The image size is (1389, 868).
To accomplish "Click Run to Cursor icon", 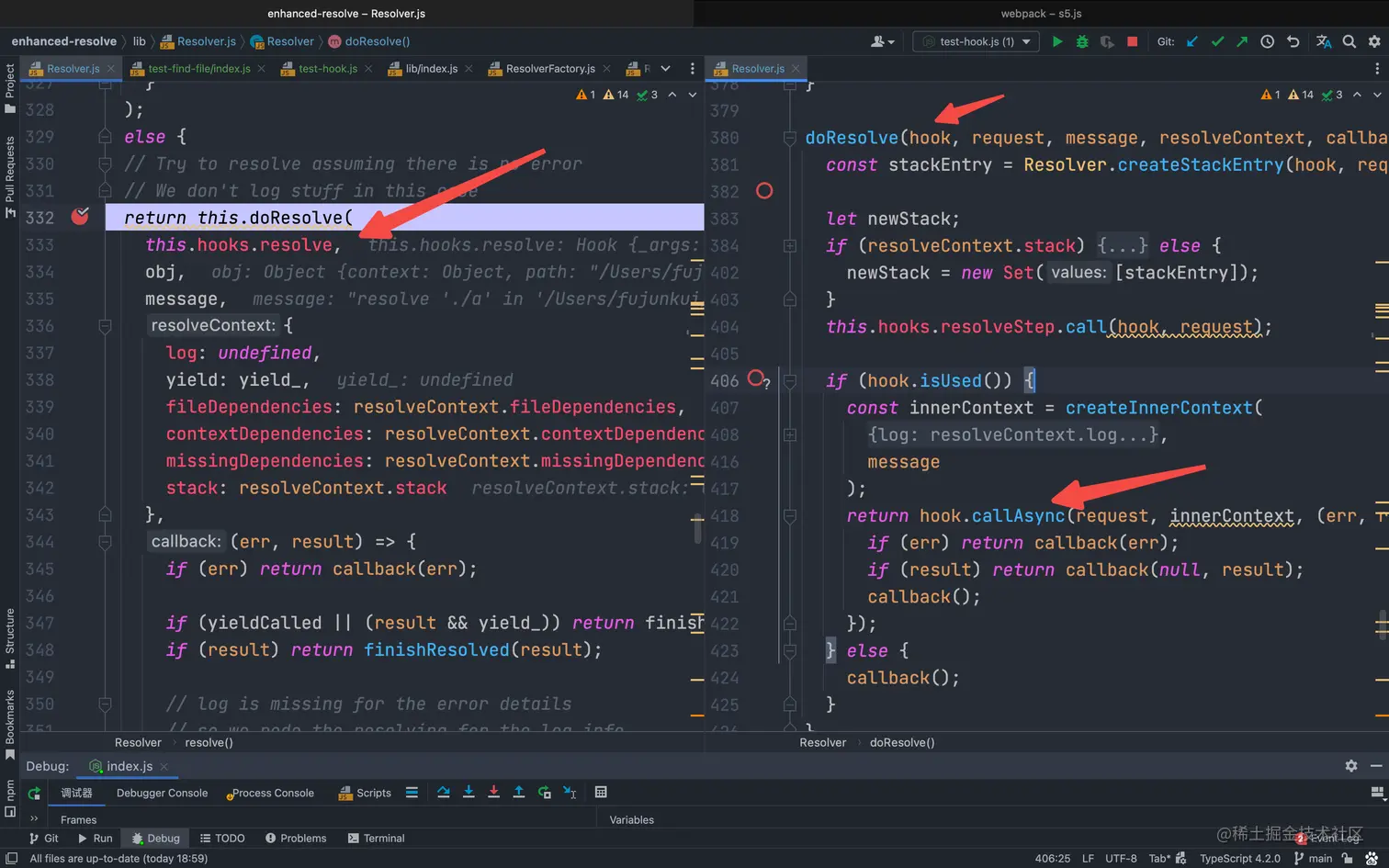I will tap(570, 793).
